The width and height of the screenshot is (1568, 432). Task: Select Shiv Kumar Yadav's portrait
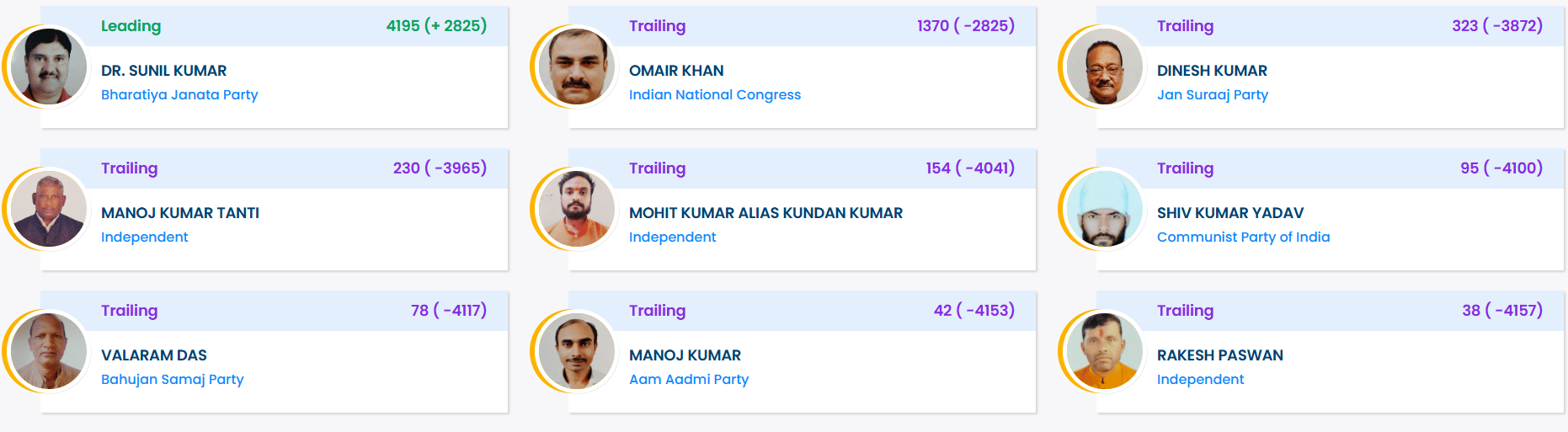click(1105, 209)
